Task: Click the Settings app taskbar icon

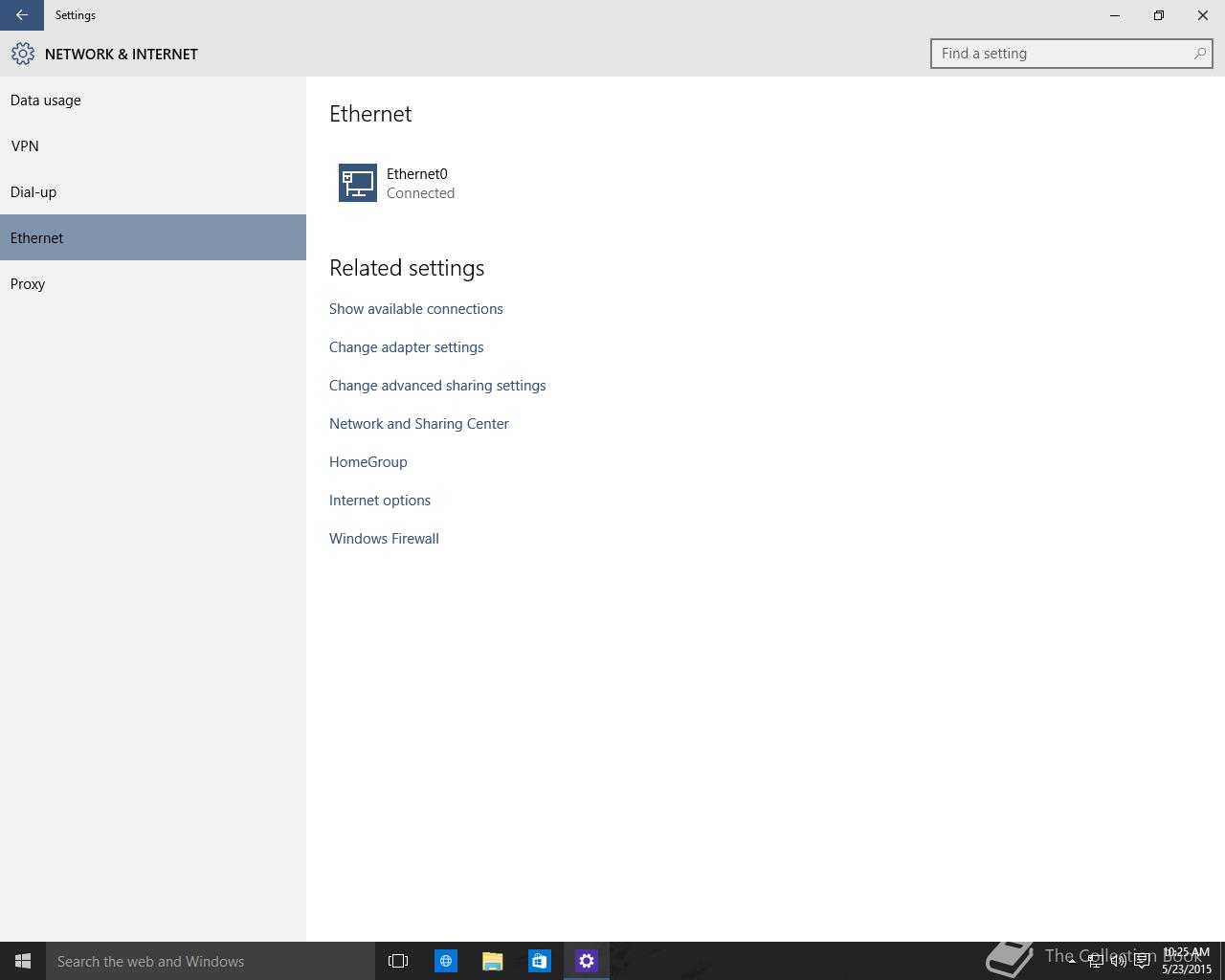Action: [587, 961]
